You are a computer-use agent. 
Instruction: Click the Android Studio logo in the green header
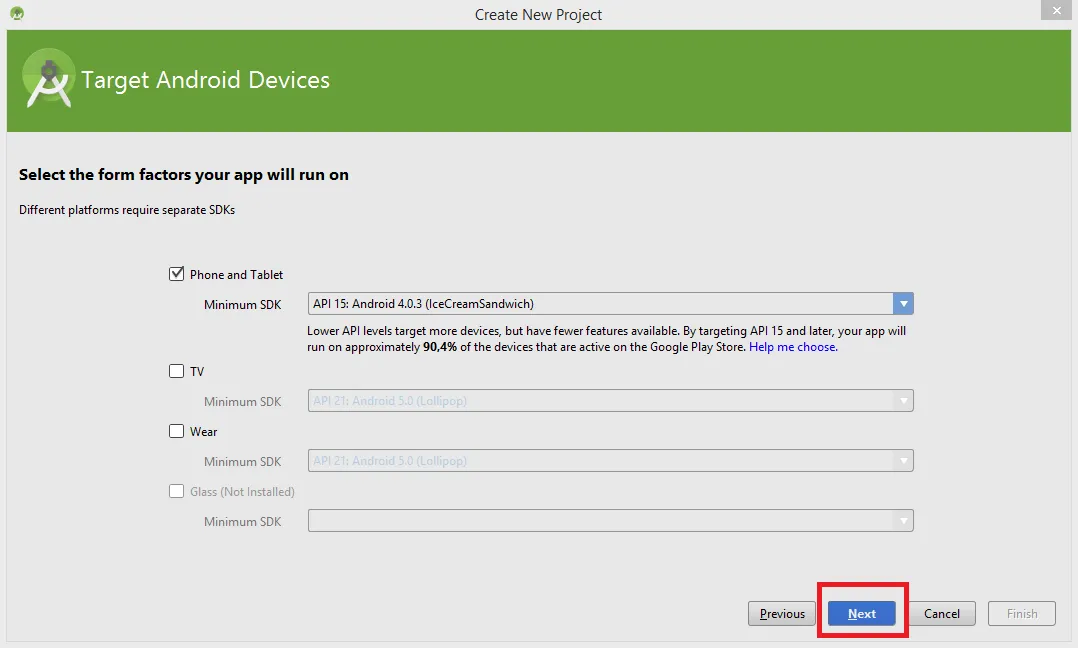[48, 80]
